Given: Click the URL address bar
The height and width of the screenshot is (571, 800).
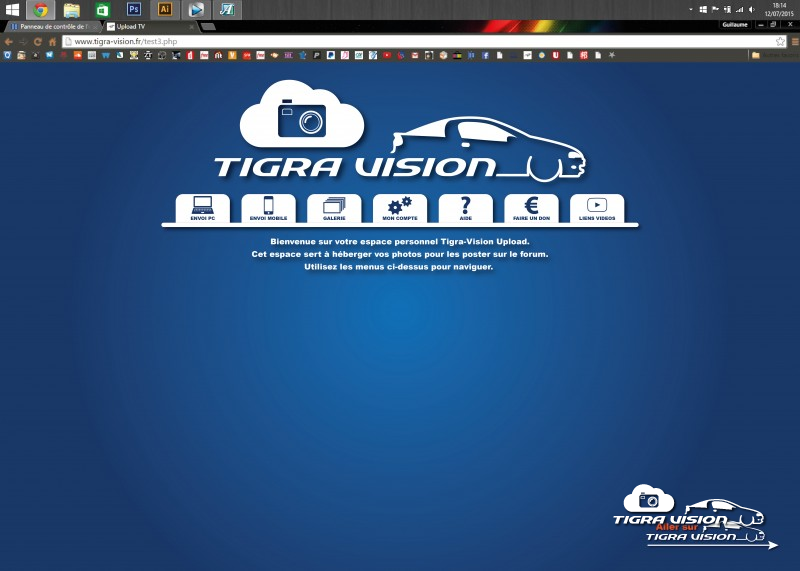Looking at the screenshot, I should [400, 42].
